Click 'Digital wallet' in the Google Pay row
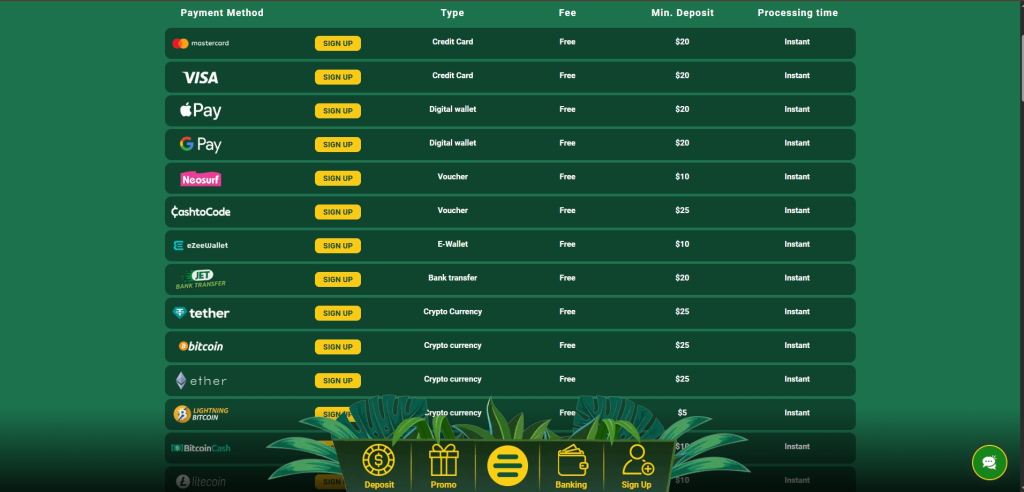This screenshot has height=492, width=1024. tap(453, 143)
